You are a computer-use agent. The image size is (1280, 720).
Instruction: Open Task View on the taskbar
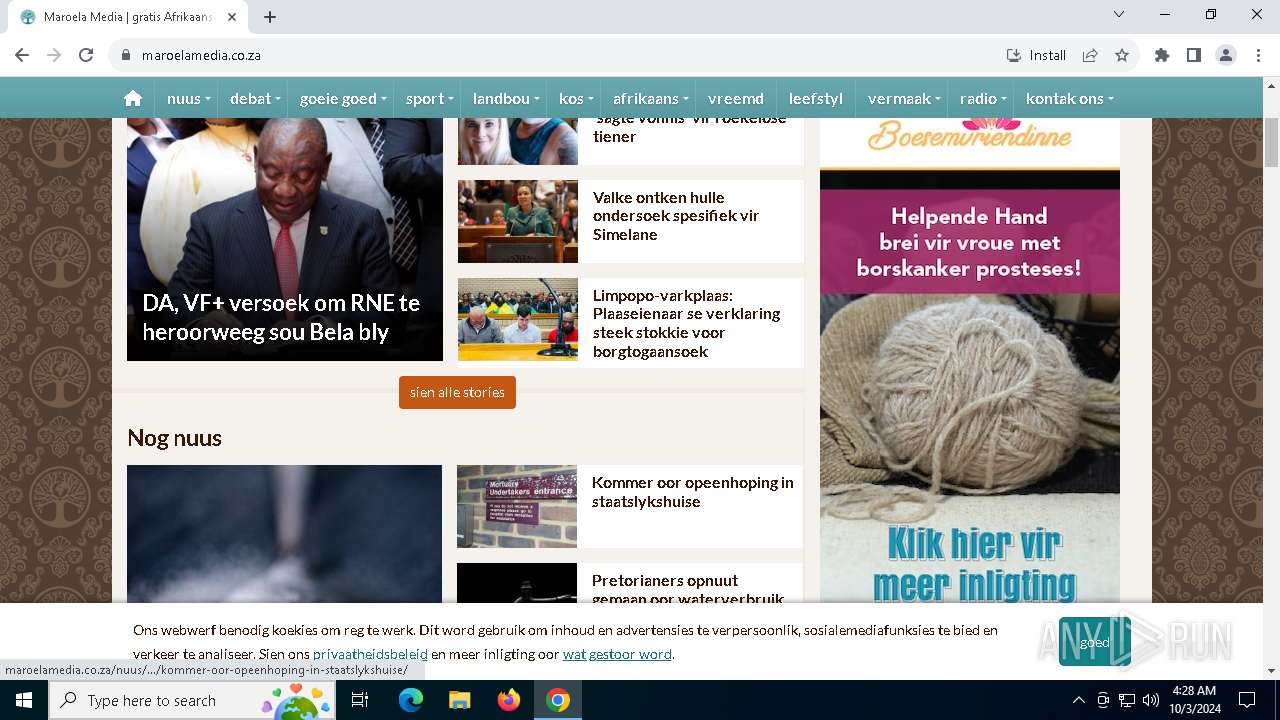coord(360,700)
